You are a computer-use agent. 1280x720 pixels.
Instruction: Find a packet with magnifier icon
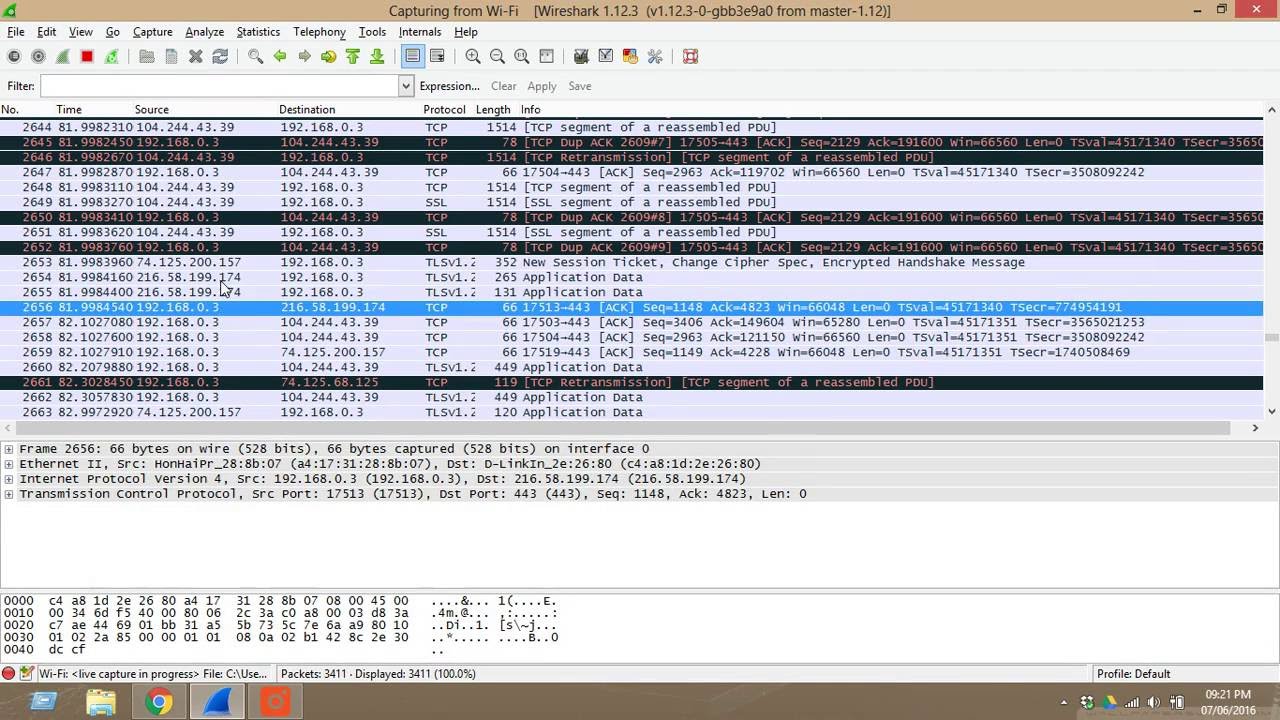pyautogui.click(x=255, y=57)
